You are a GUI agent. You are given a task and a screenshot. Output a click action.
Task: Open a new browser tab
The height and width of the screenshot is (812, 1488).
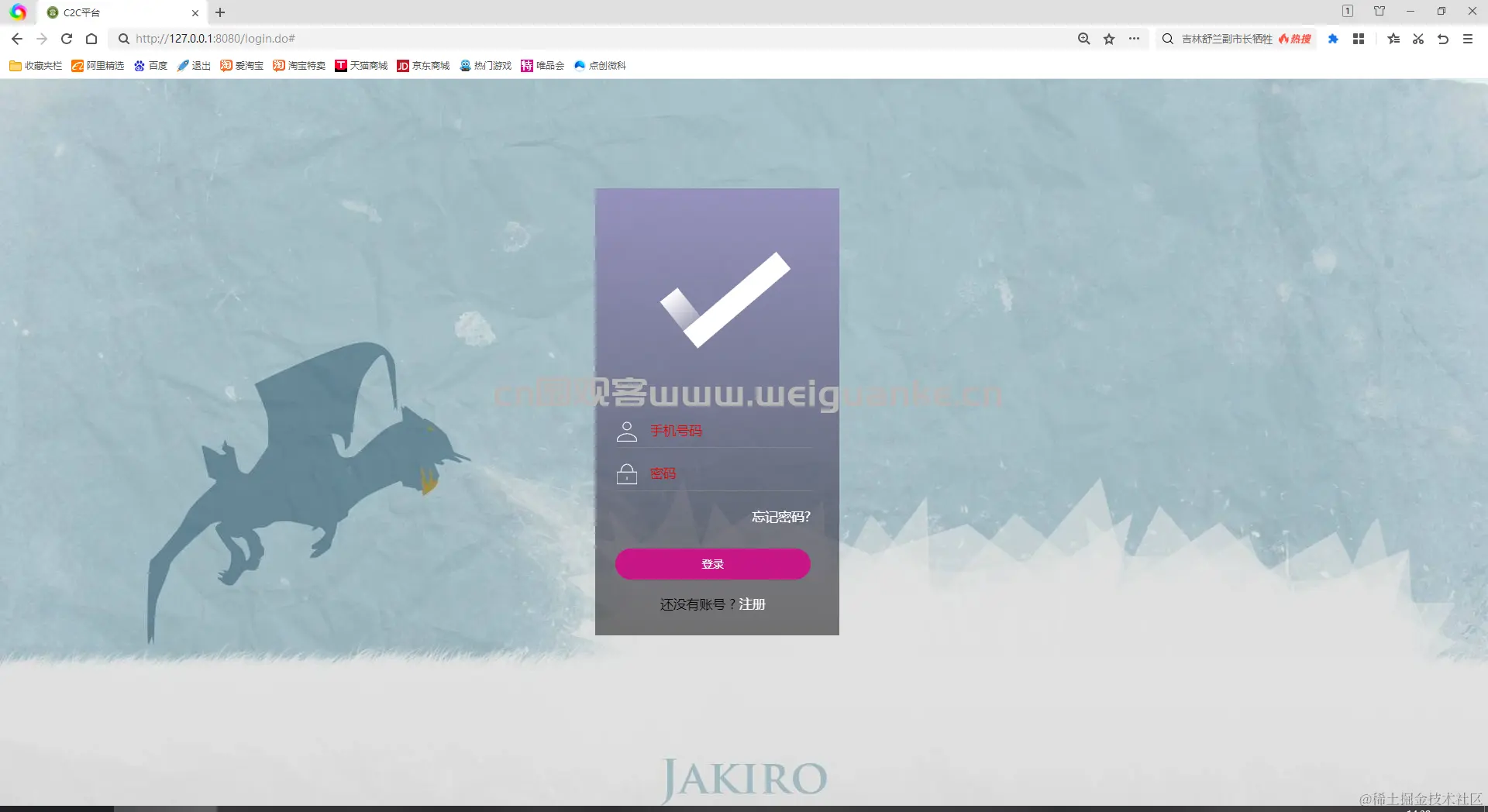pos(220,12)
